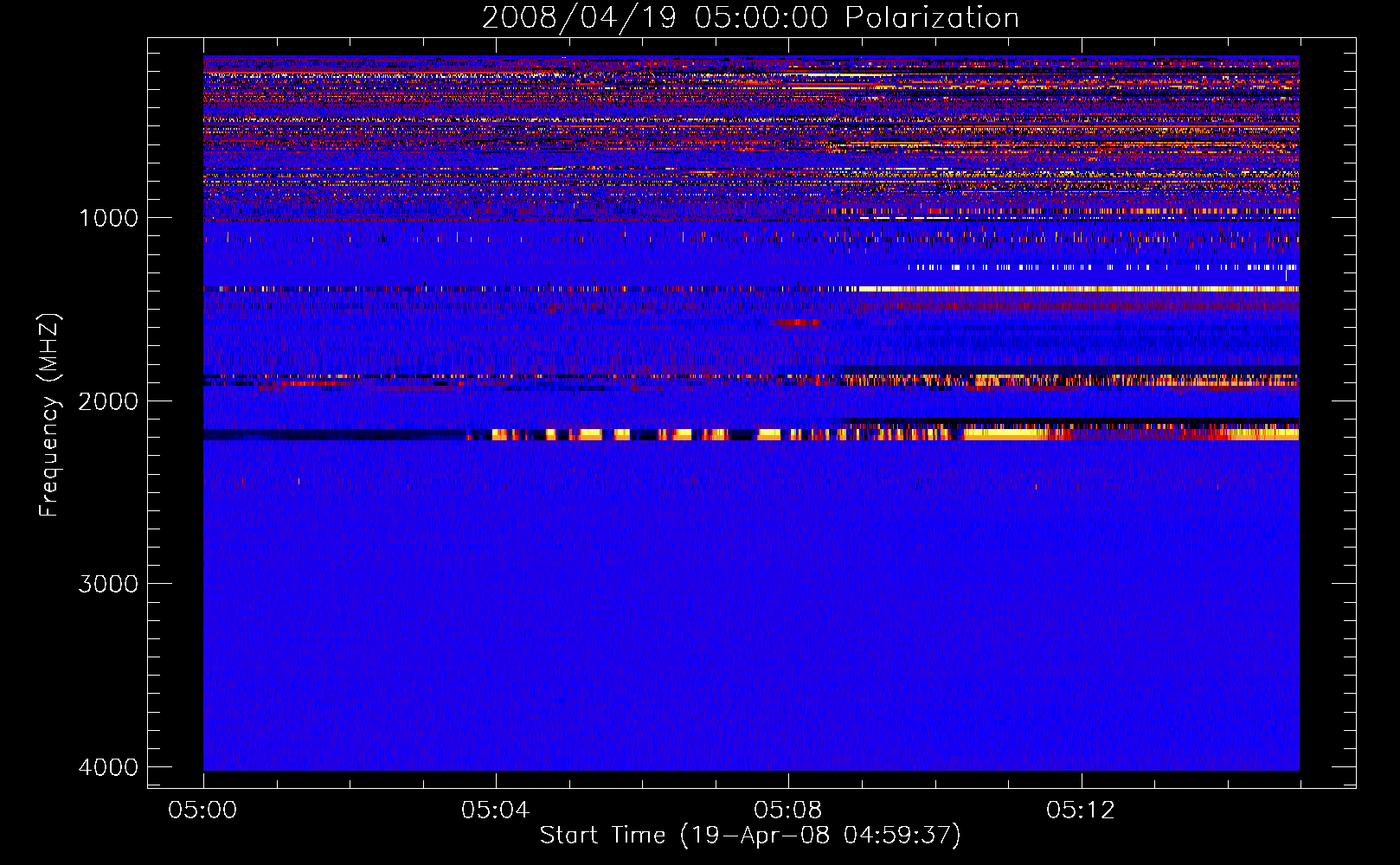Click the small red burst near 05:08 at 1600 MHz
The width and height of the screenshot is (1400, 865).
coord(796,323)
